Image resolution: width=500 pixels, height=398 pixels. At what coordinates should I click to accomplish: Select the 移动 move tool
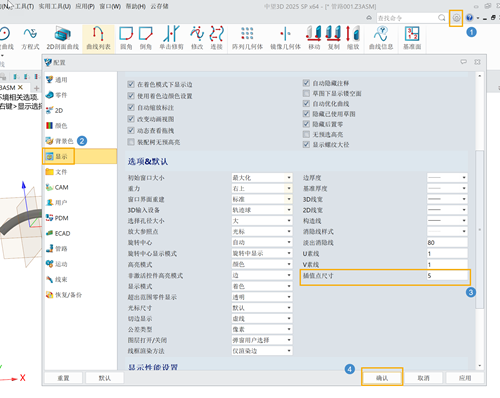314,38
